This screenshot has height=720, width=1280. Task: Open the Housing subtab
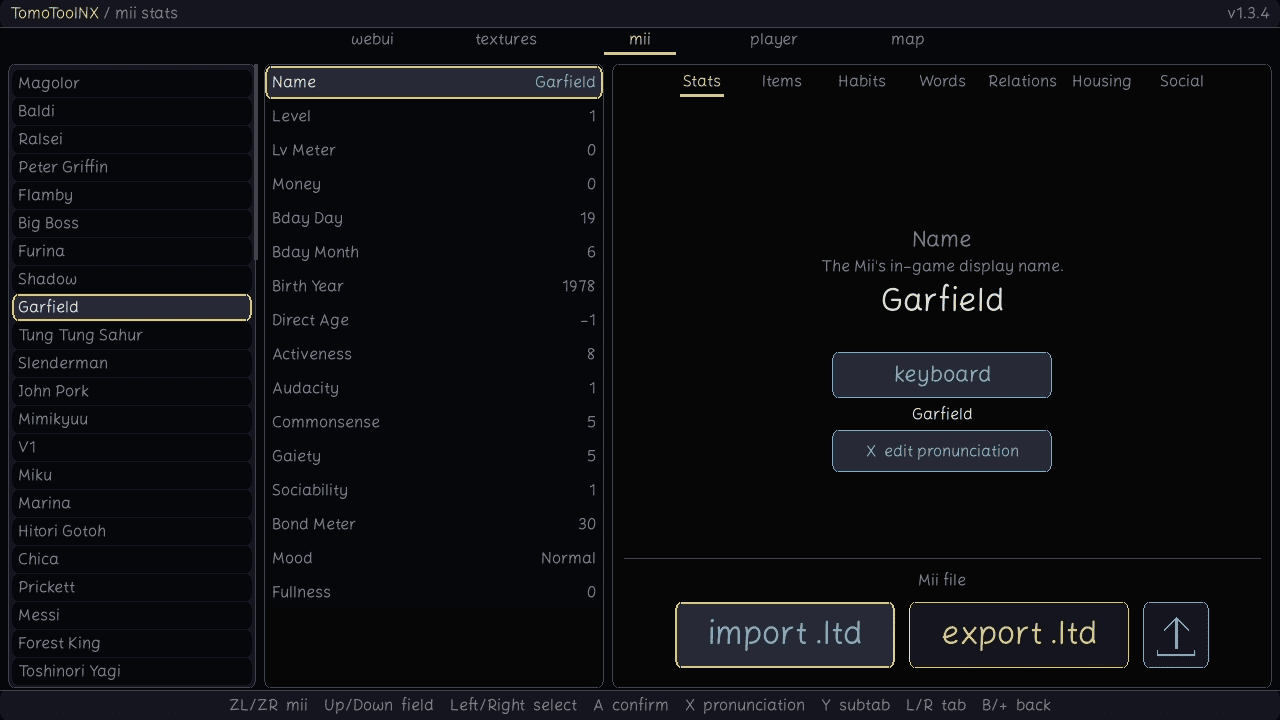pyautogui.click(x=1102, y=81)
